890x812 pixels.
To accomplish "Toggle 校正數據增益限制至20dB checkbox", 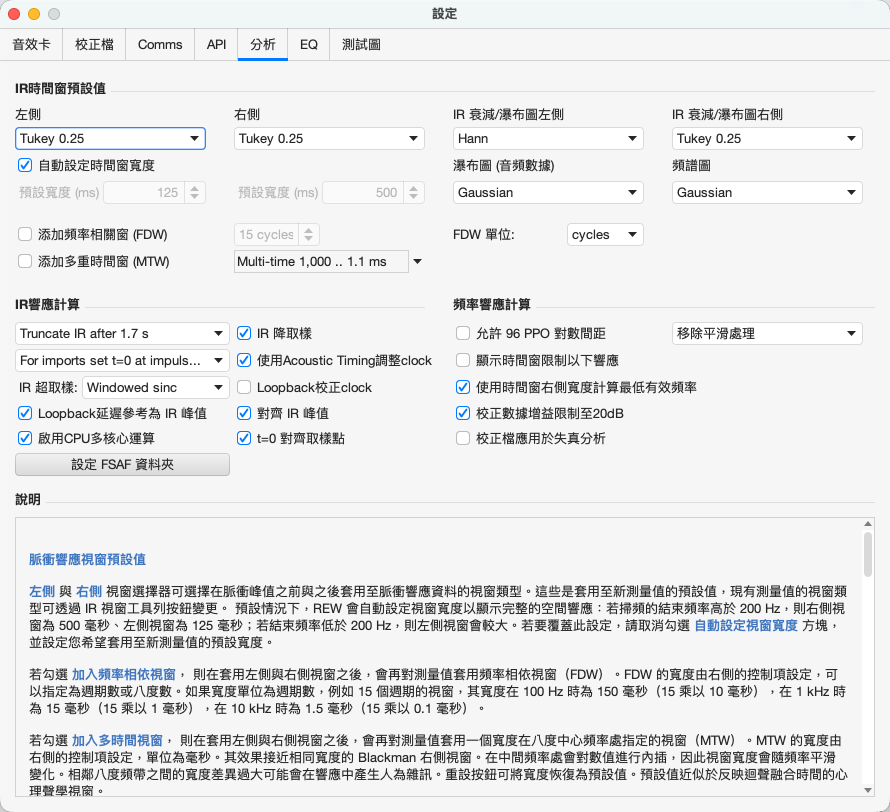I will (x=463, y=413).
